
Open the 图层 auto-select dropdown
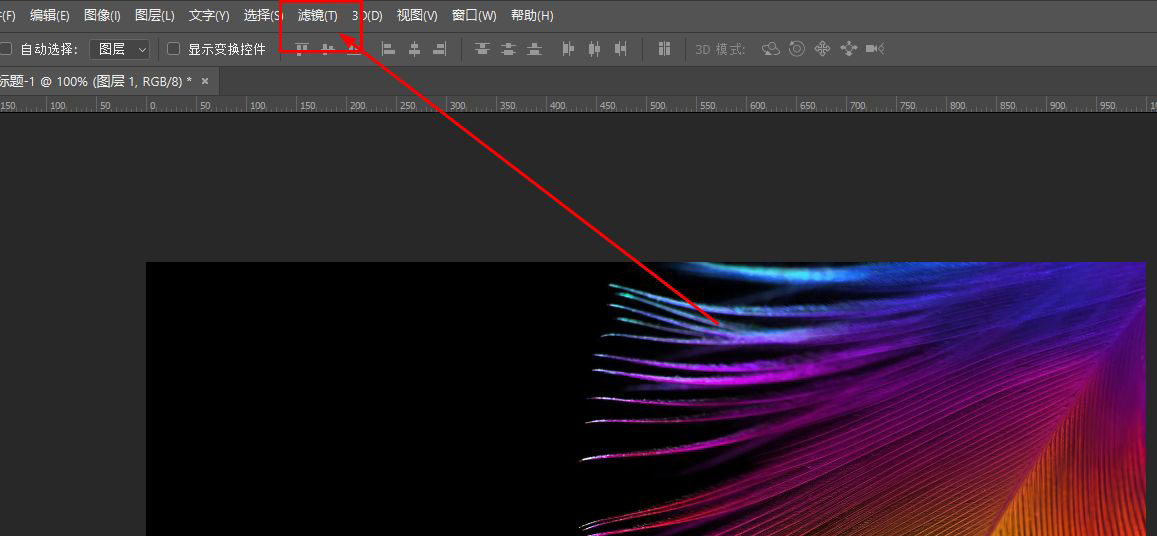click(x=120, y=49)
